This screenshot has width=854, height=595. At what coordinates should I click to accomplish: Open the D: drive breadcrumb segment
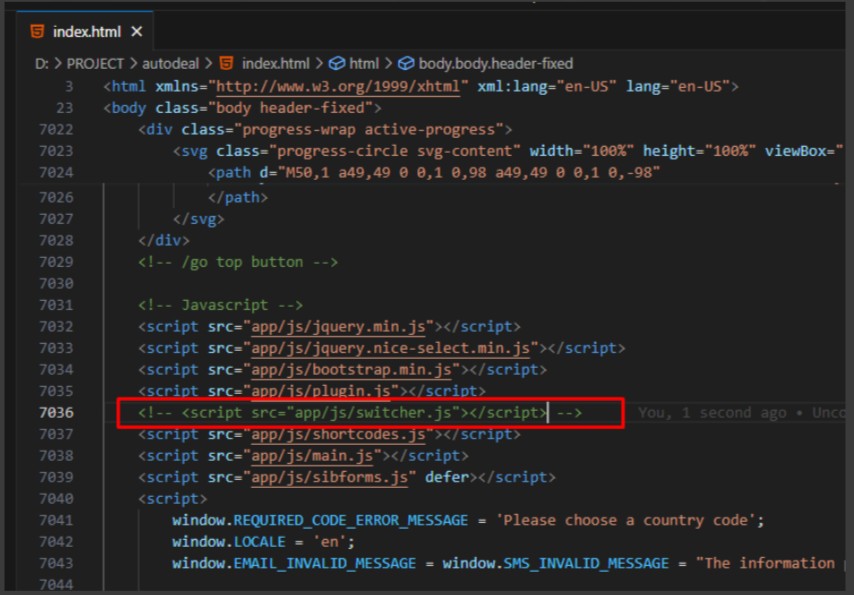[42, 64]
